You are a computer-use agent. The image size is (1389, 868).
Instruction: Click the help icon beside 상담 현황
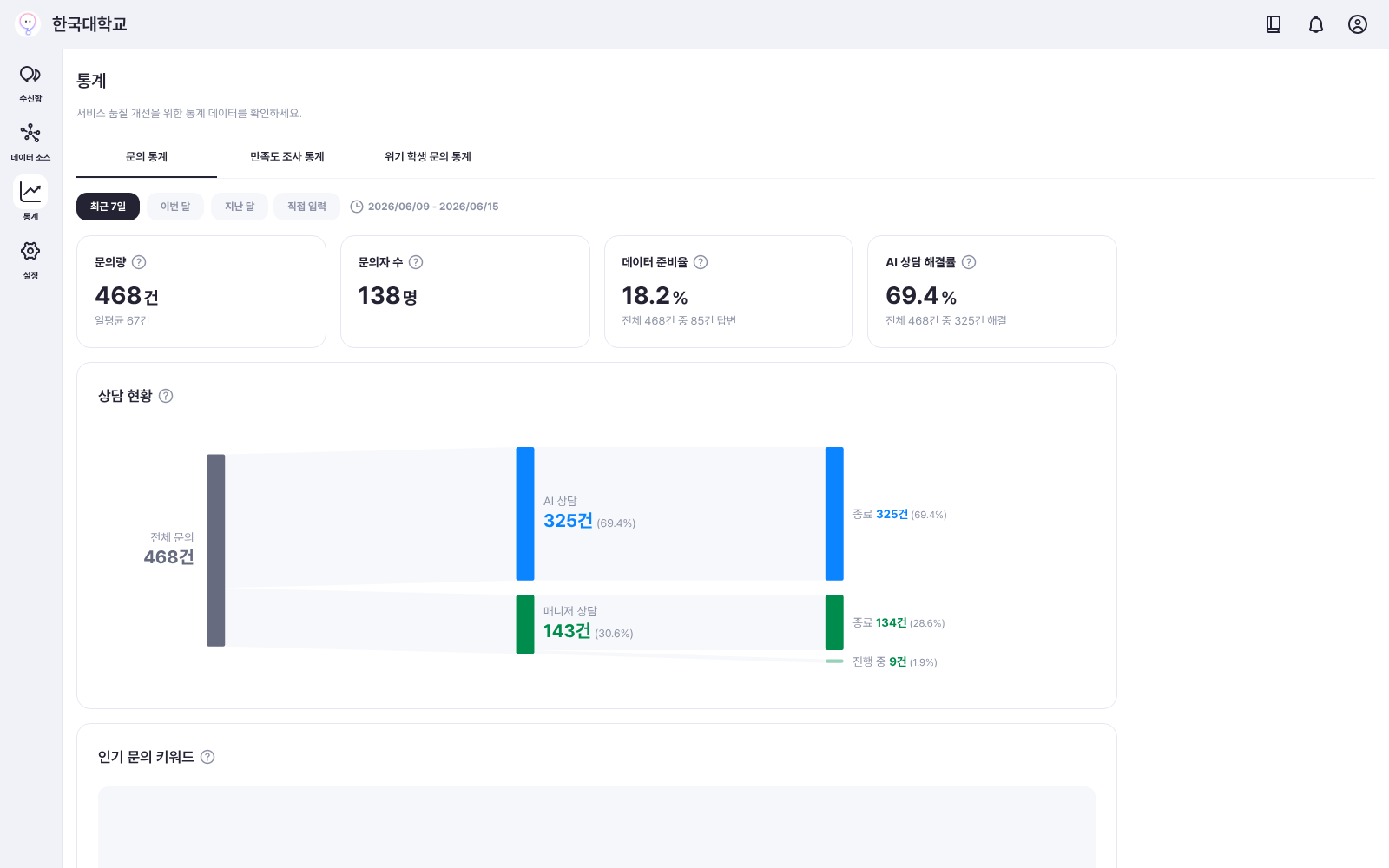click(166, 396)
